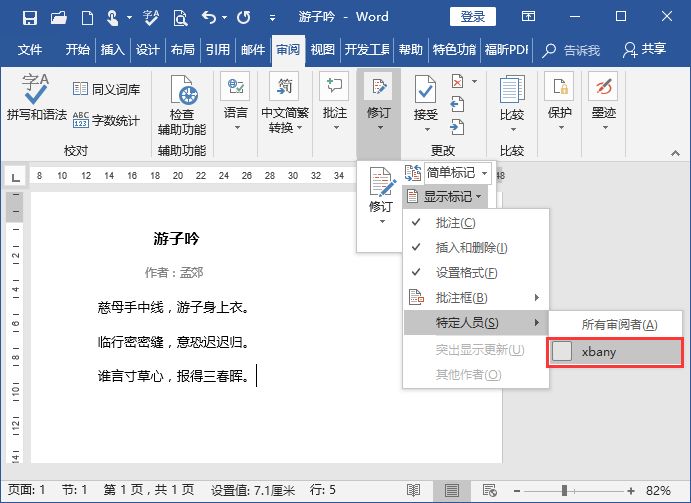This screenshot has width=691, height=503.
Task: Adjust the zoom slider handle
Action: pyautogui.click(x=565, y=491)
